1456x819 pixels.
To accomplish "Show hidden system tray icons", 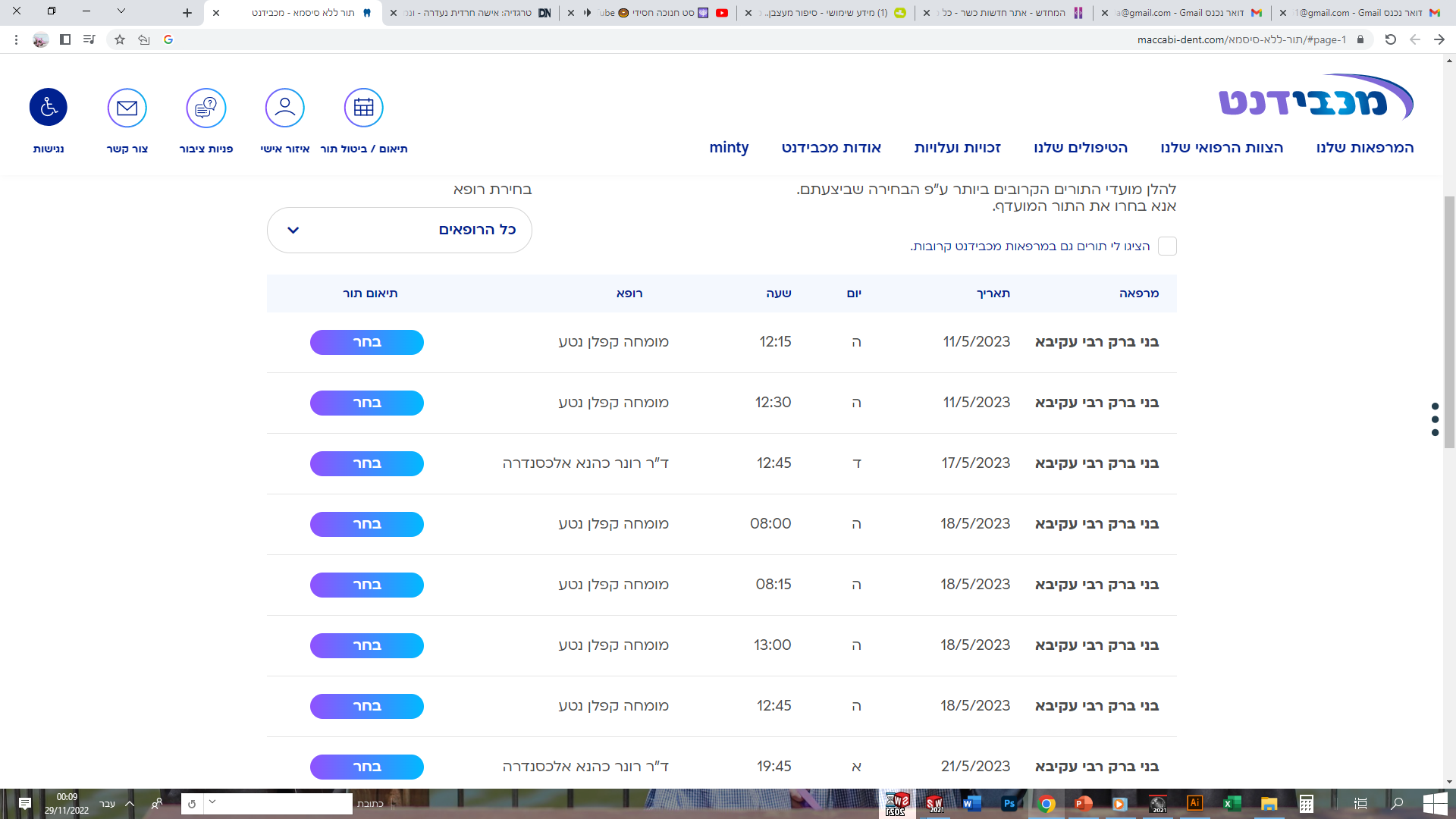I will click(130, 804).
